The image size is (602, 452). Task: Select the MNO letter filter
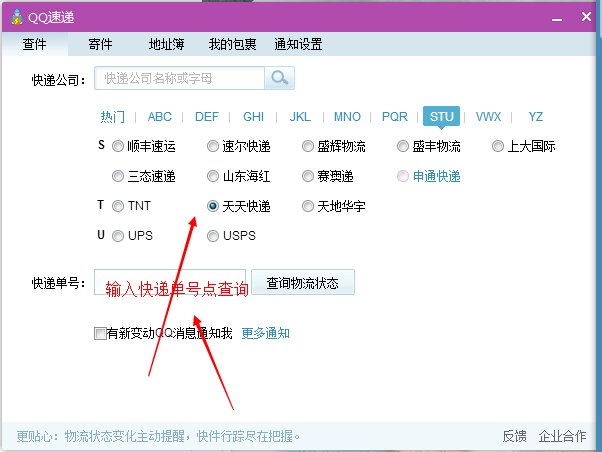tap(347, 116)
